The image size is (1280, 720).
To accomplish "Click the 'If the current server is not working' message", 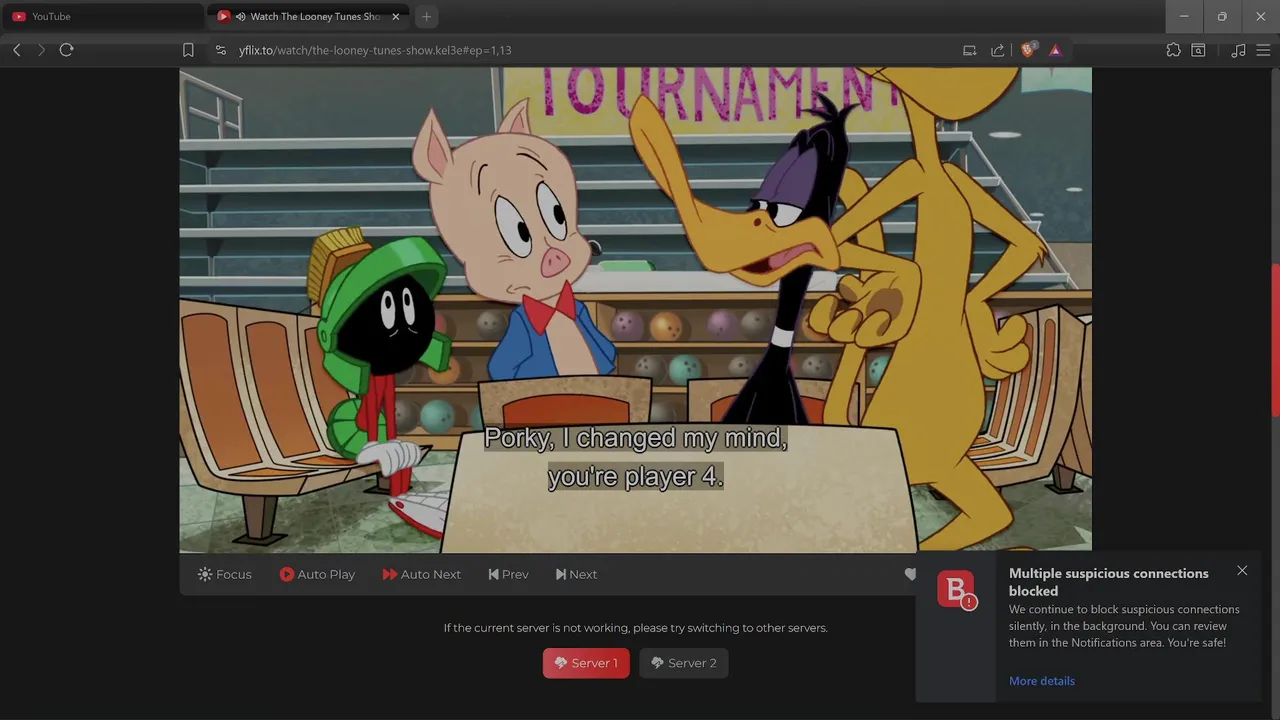I will tap(636, 628).
